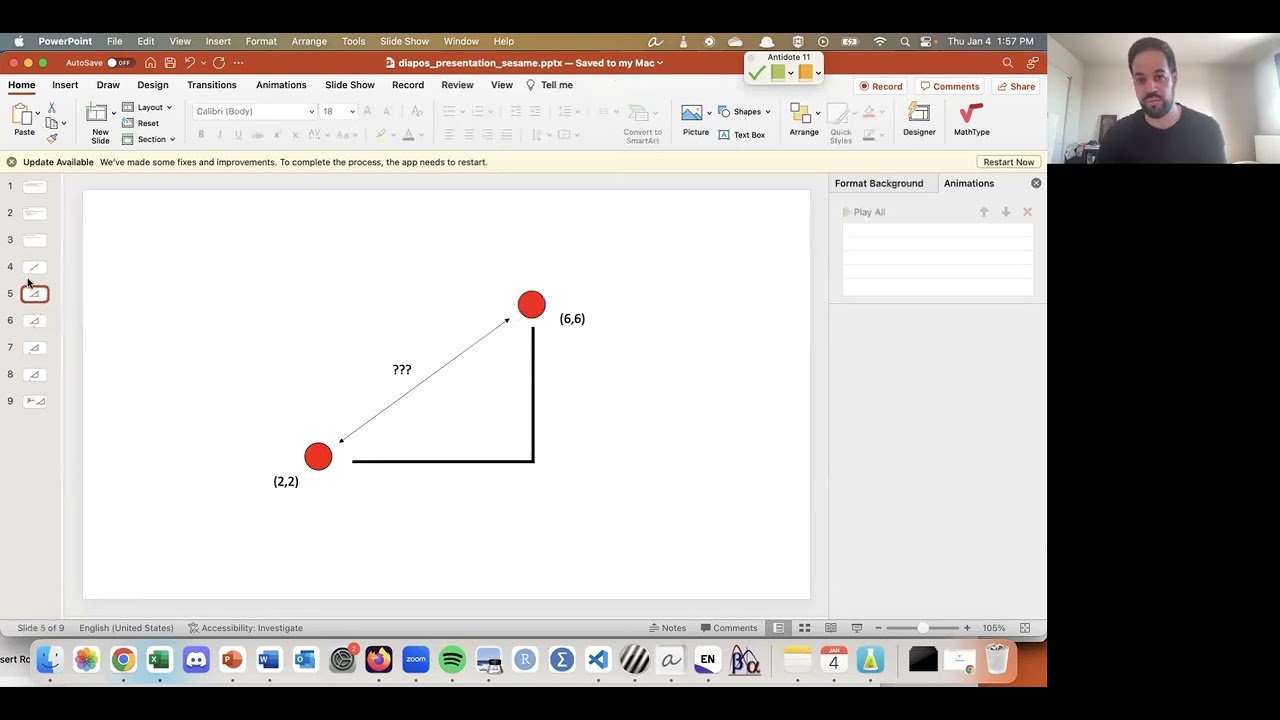Click the zoom in plus button
Image resolution: width=1280 pixels, height=720 pixels.
pos(967,628)
